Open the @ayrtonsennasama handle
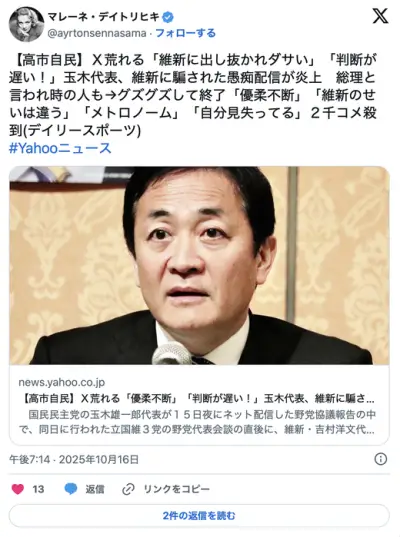Viewport: 400px width, 537px height. coord(97,34)
